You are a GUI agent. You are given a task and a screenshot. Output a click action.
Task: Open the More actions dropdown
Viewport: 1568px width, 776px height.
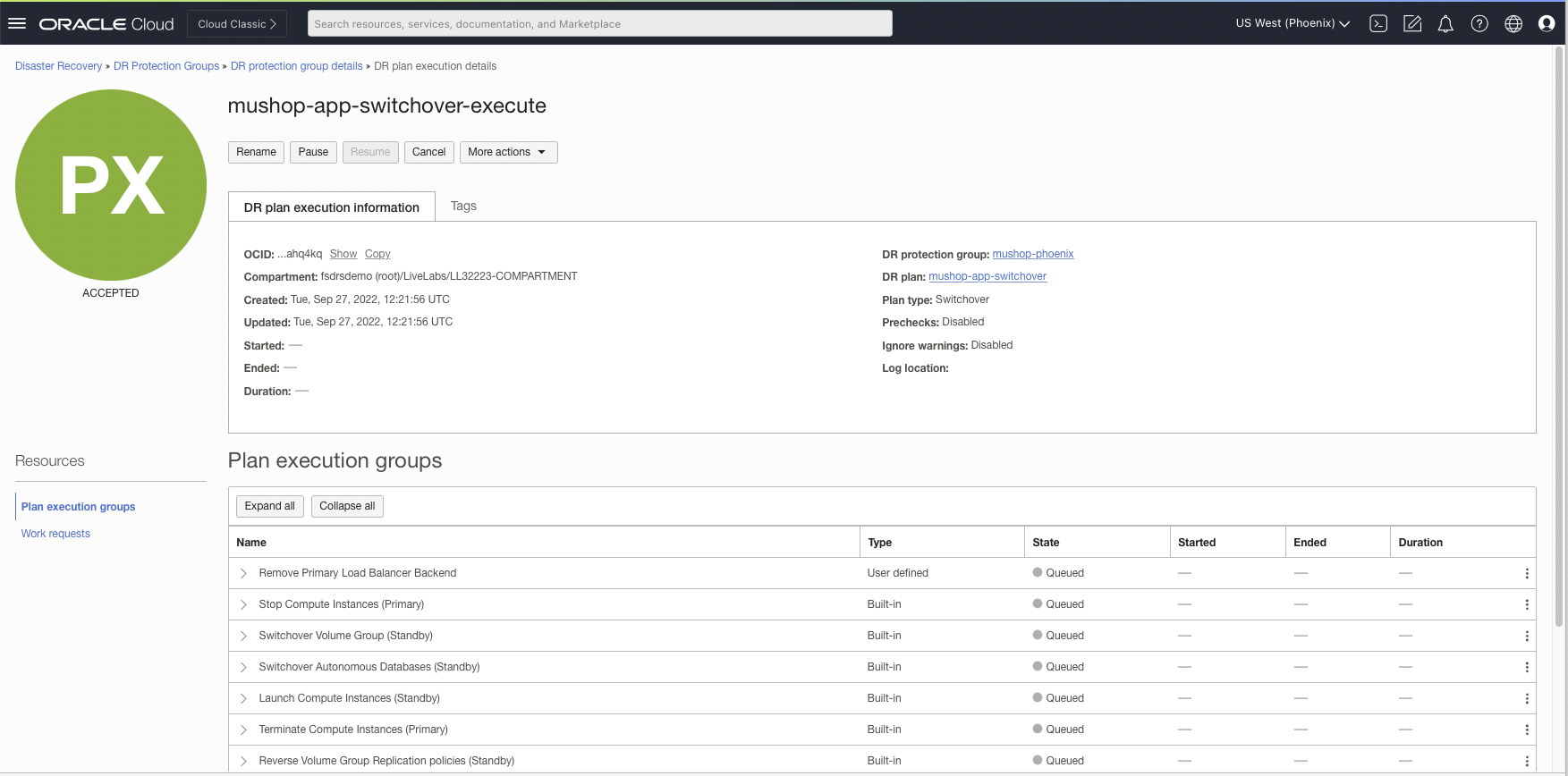(x=508, y=153)
